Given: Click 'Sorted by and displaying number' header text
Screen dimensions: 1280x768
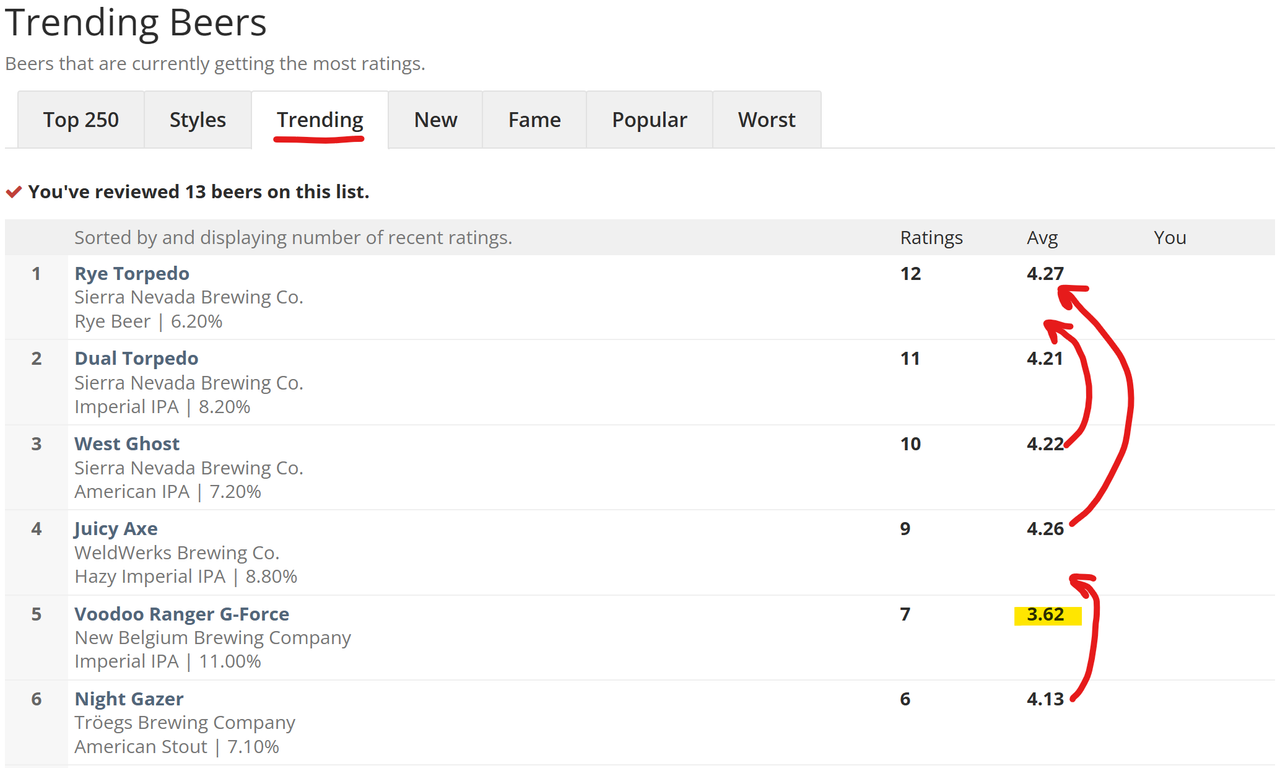Looking at the screenshot, I should click(293, 238).
